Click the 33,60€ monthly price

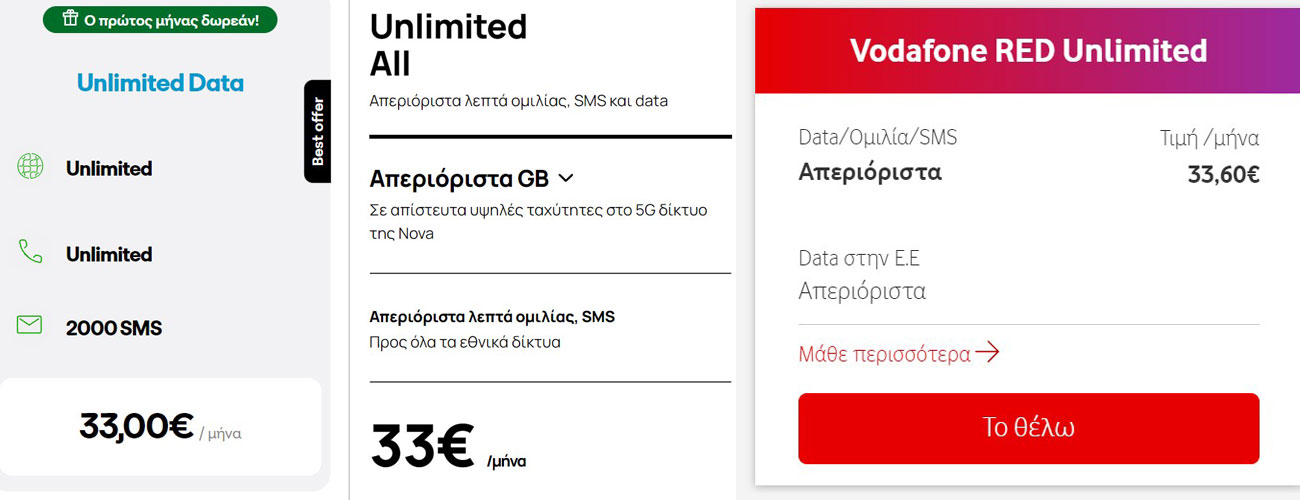pos(1223,174)
